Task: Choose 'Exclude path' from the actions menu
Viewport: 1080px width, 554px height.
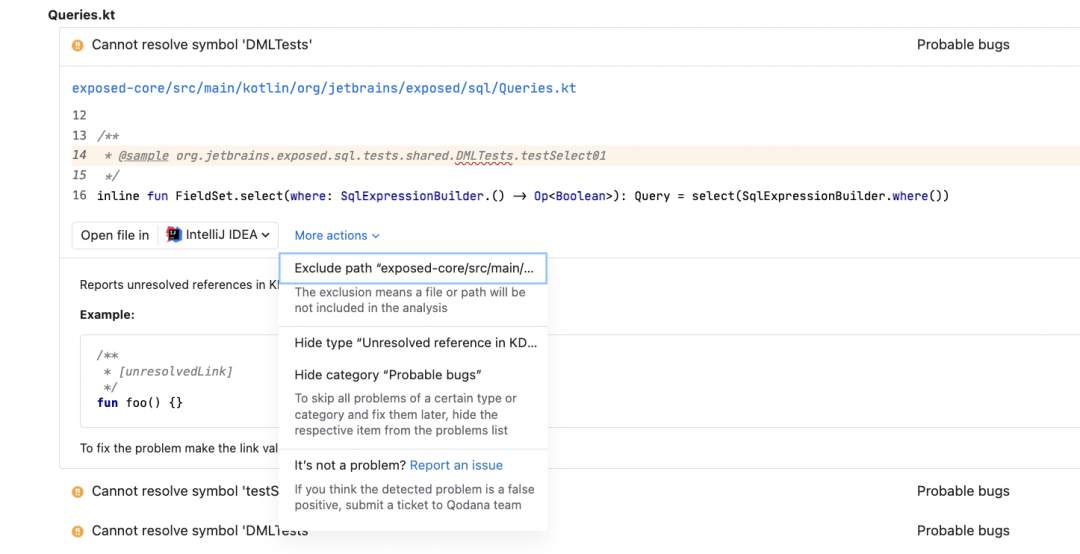Action: [x=413, y=268]
